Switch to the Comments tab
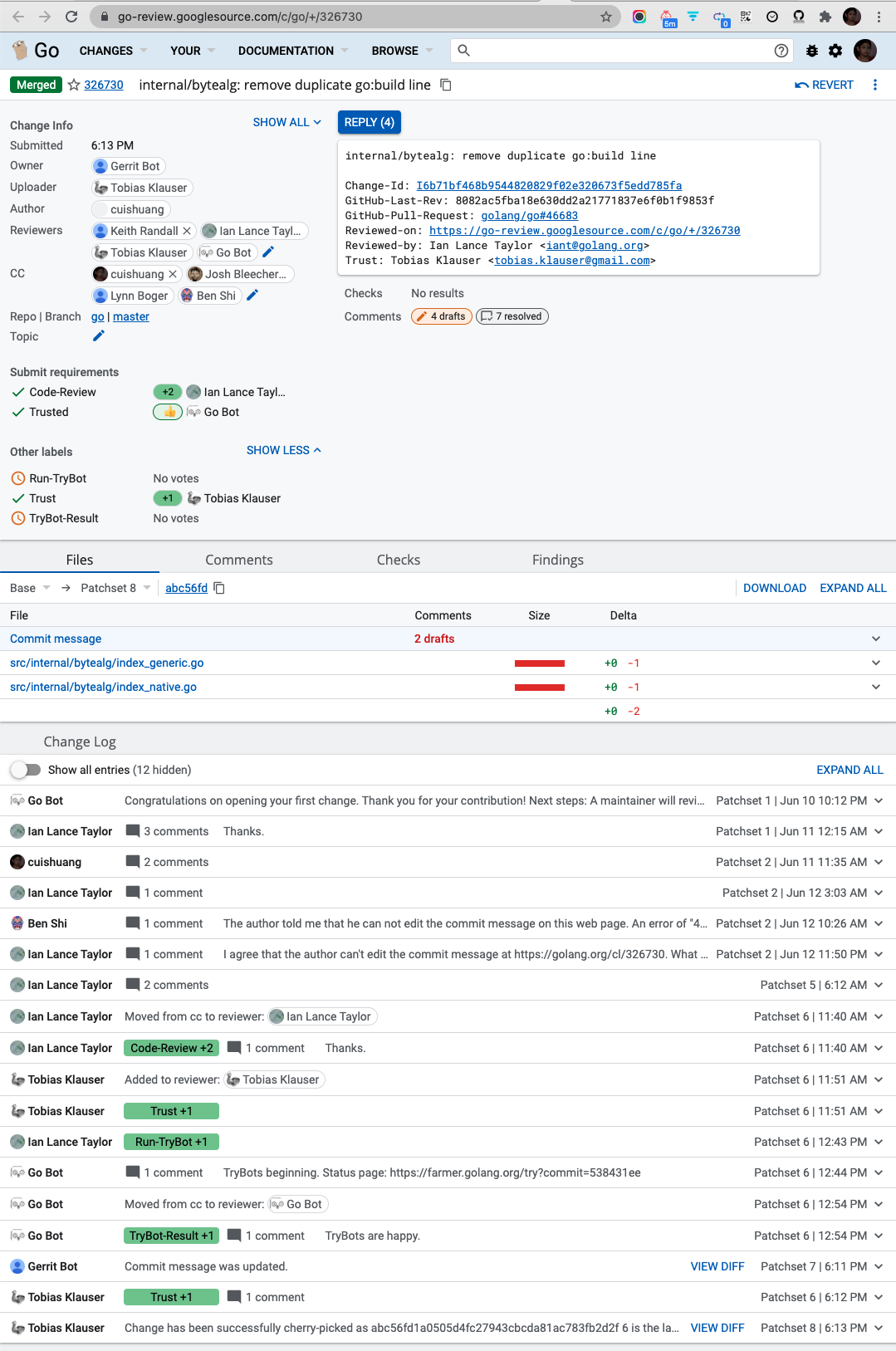The height and width of the screenshot is (1351, 896). (x=239, y=560)
